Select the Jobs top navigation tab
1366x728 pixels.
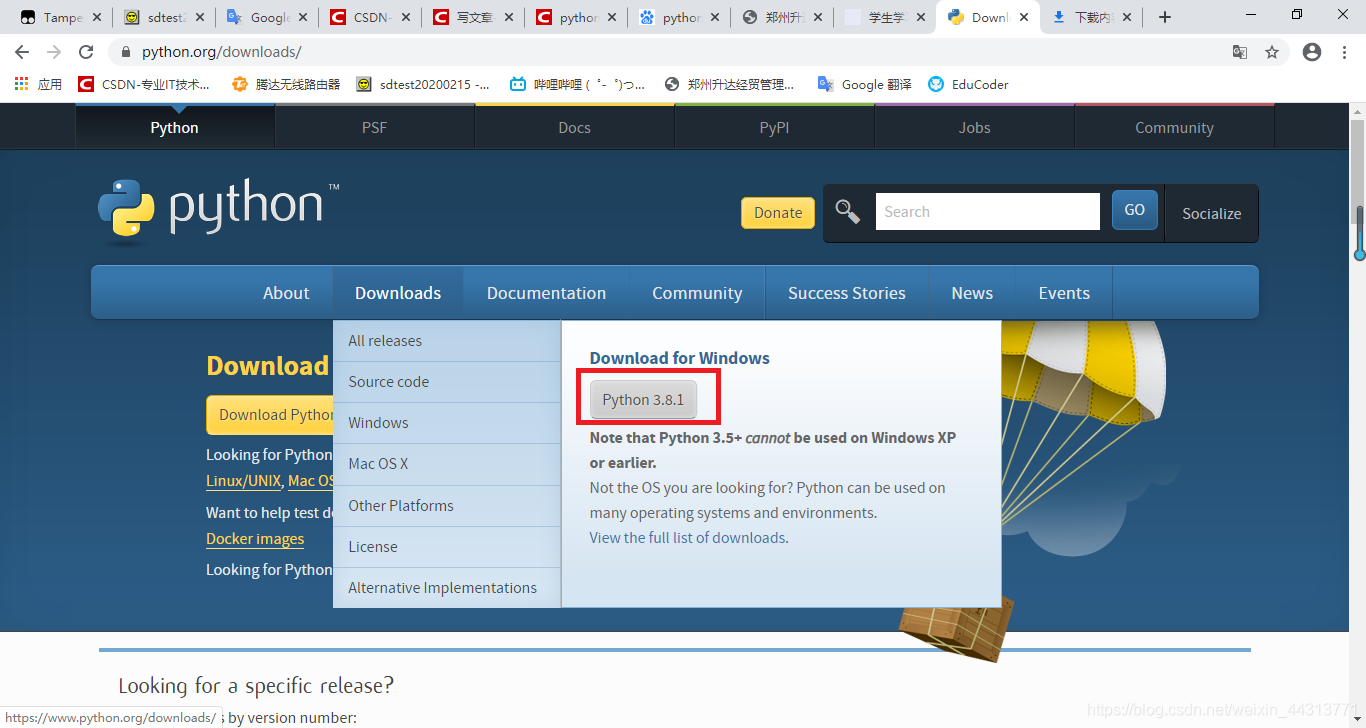click(x=974, y=127)
